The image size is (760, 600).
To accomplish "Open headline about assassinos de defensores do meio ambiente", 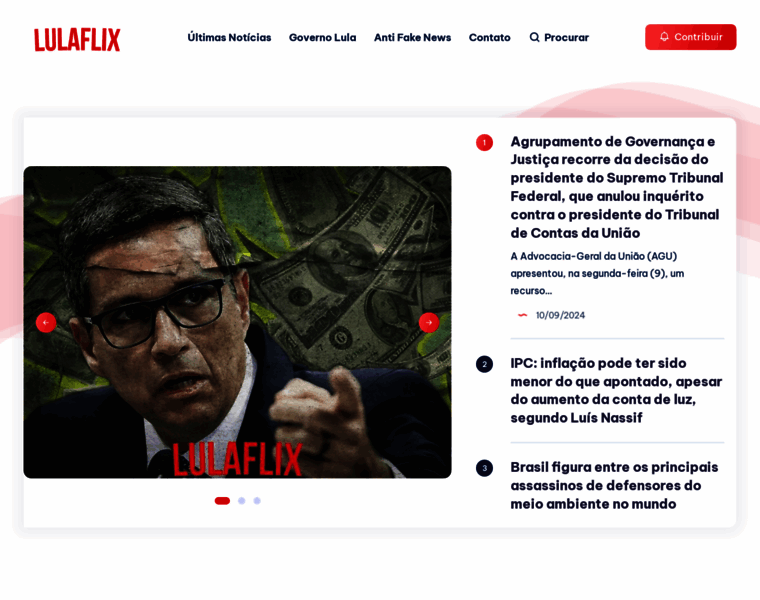I will point(614,486).
